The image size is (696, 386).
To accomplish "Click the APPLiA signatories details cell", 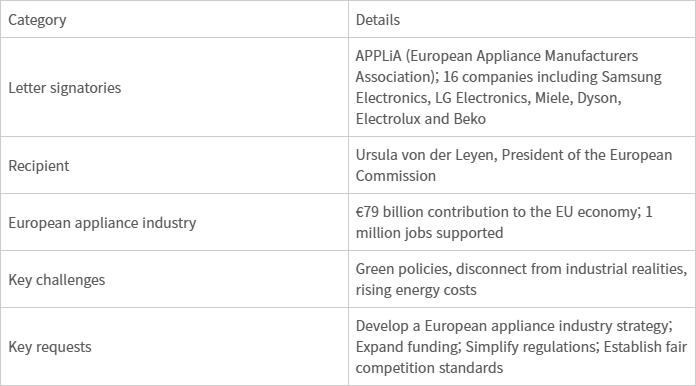I will click(x=522, y=87).
